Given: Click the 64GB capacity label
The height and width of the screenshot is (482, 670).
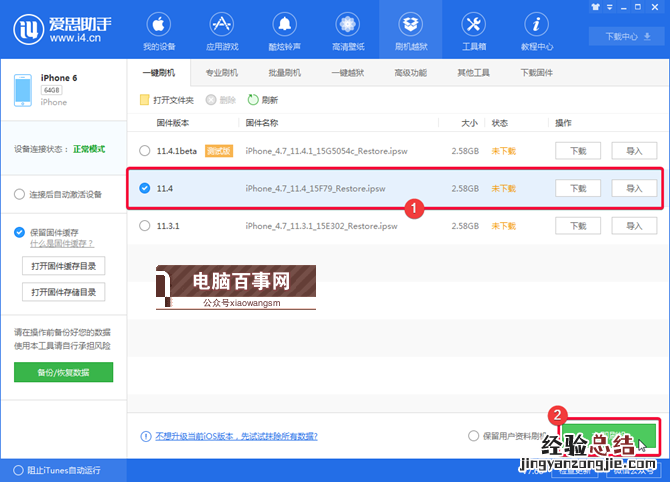Looking at the screenshot, I should 51,90.
